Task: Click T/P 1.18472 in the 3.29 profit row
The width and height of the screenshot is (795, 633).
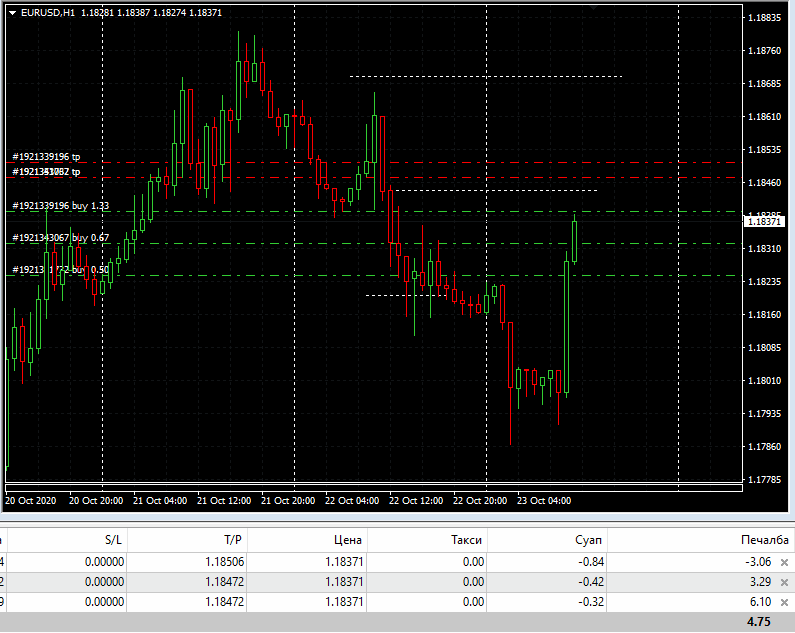Action: tap(225, 582)
